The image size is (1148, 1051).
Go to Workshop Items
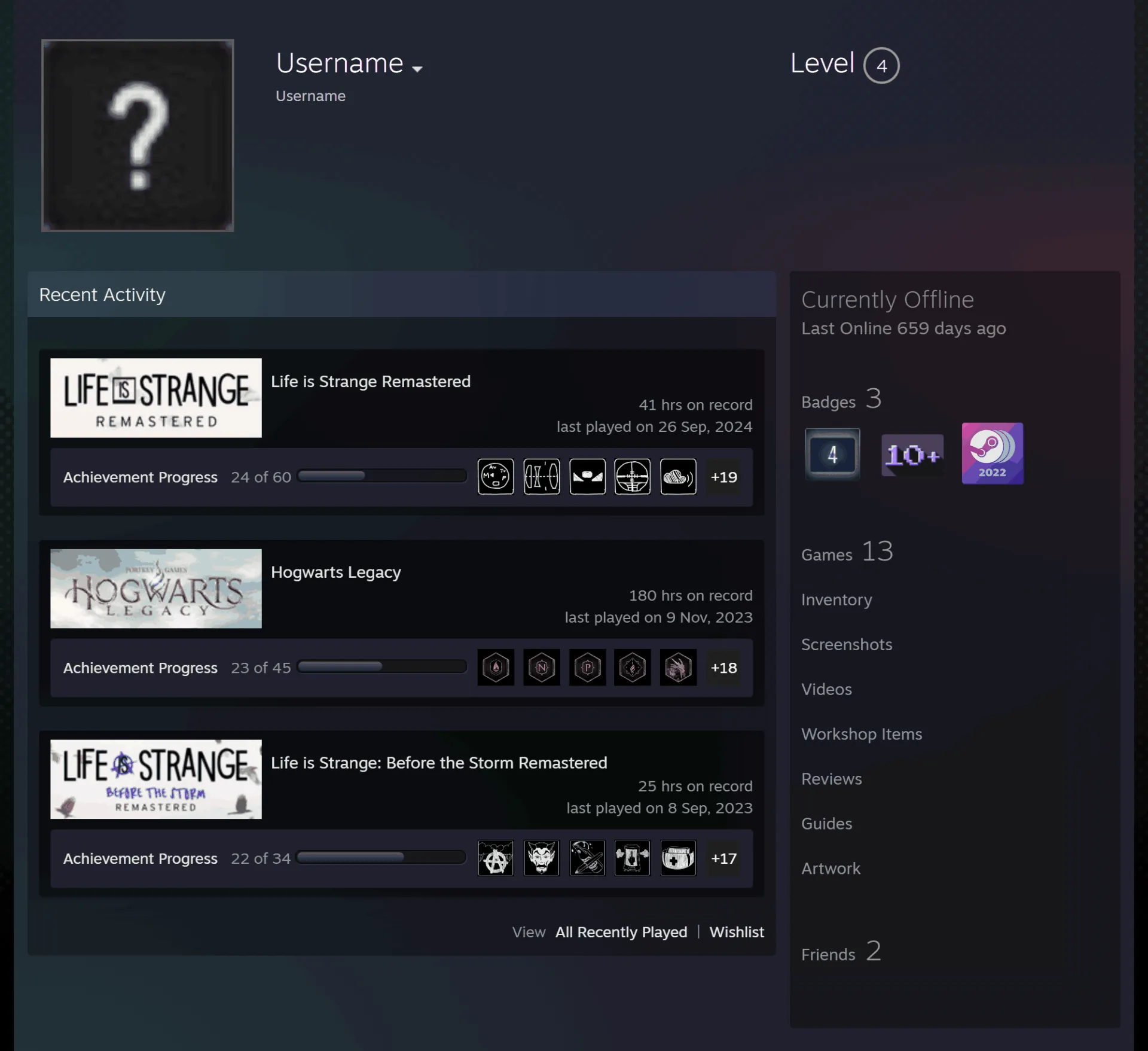(862, 734)
